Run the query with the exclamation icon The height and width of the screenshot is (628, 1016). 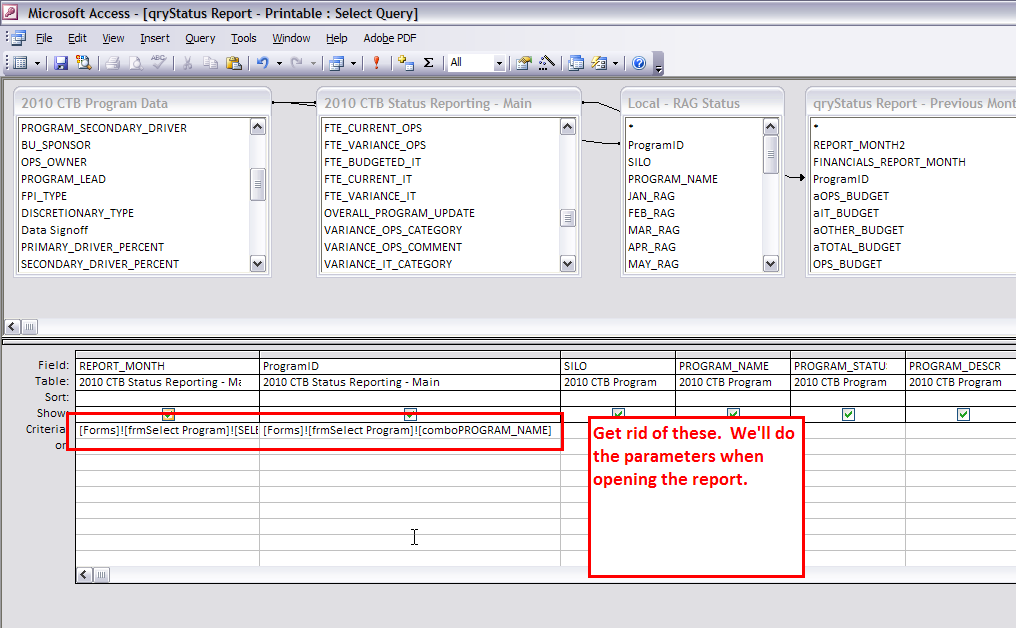(376, 63)
